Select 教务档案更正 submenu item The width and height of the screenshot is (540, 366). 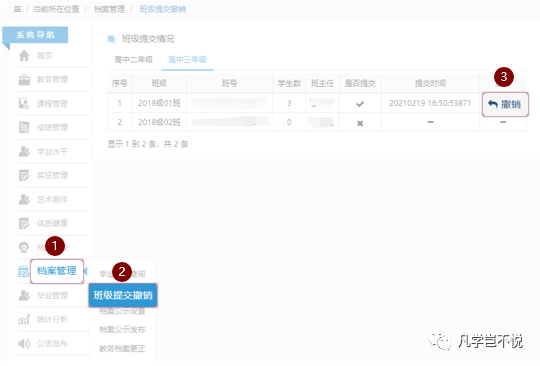(122, 348)
